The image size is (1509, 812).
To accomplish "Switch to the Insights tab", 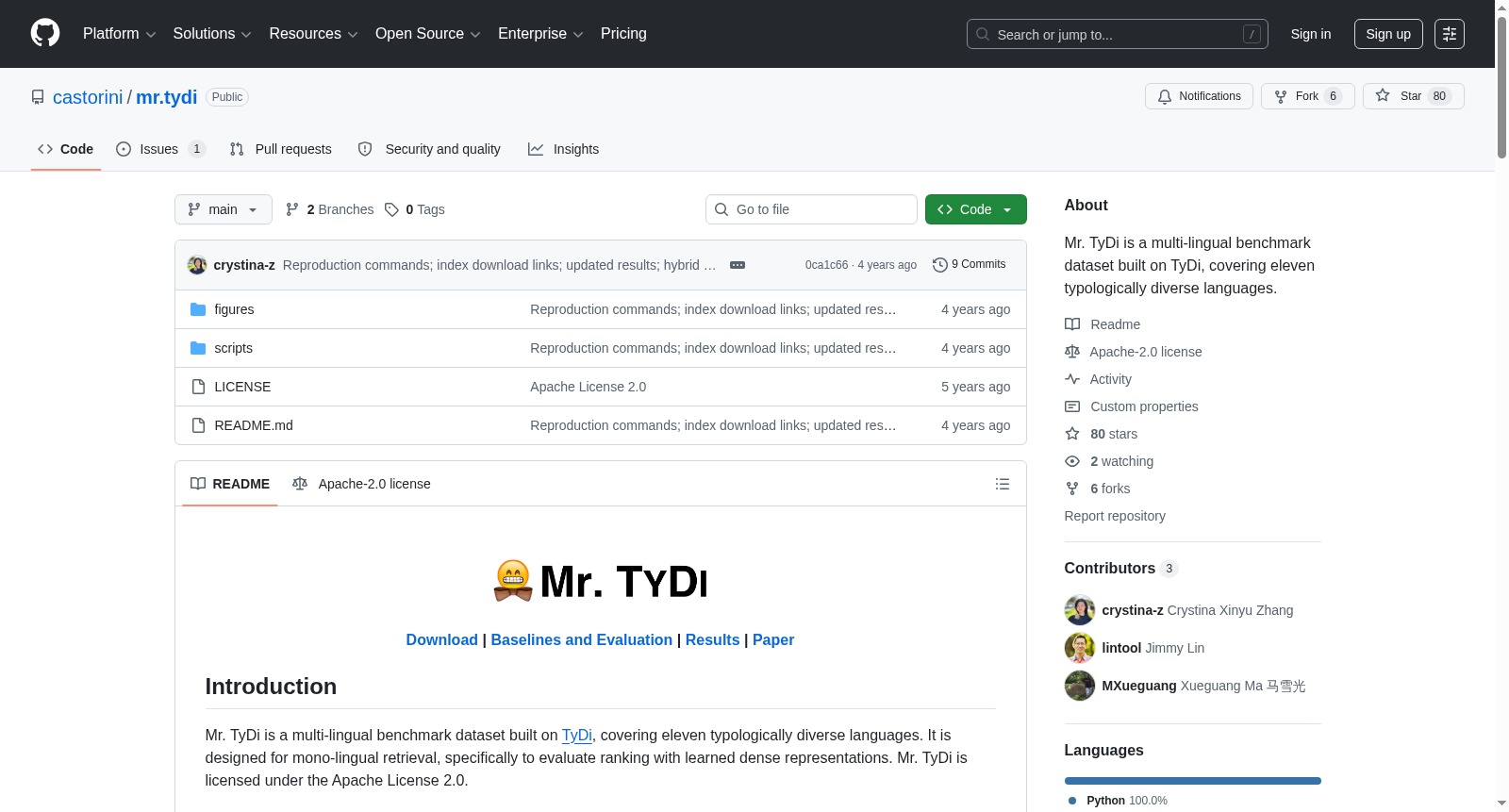I will [x=564, y=149].
